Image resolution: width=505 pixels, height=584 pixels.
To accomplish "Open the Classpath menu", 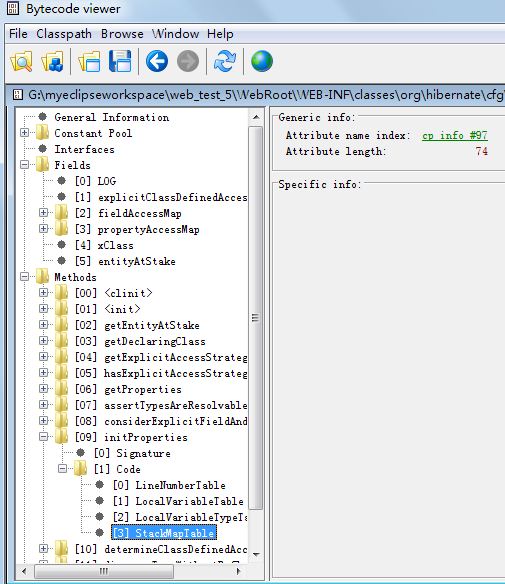I will (x=64, y=34).
